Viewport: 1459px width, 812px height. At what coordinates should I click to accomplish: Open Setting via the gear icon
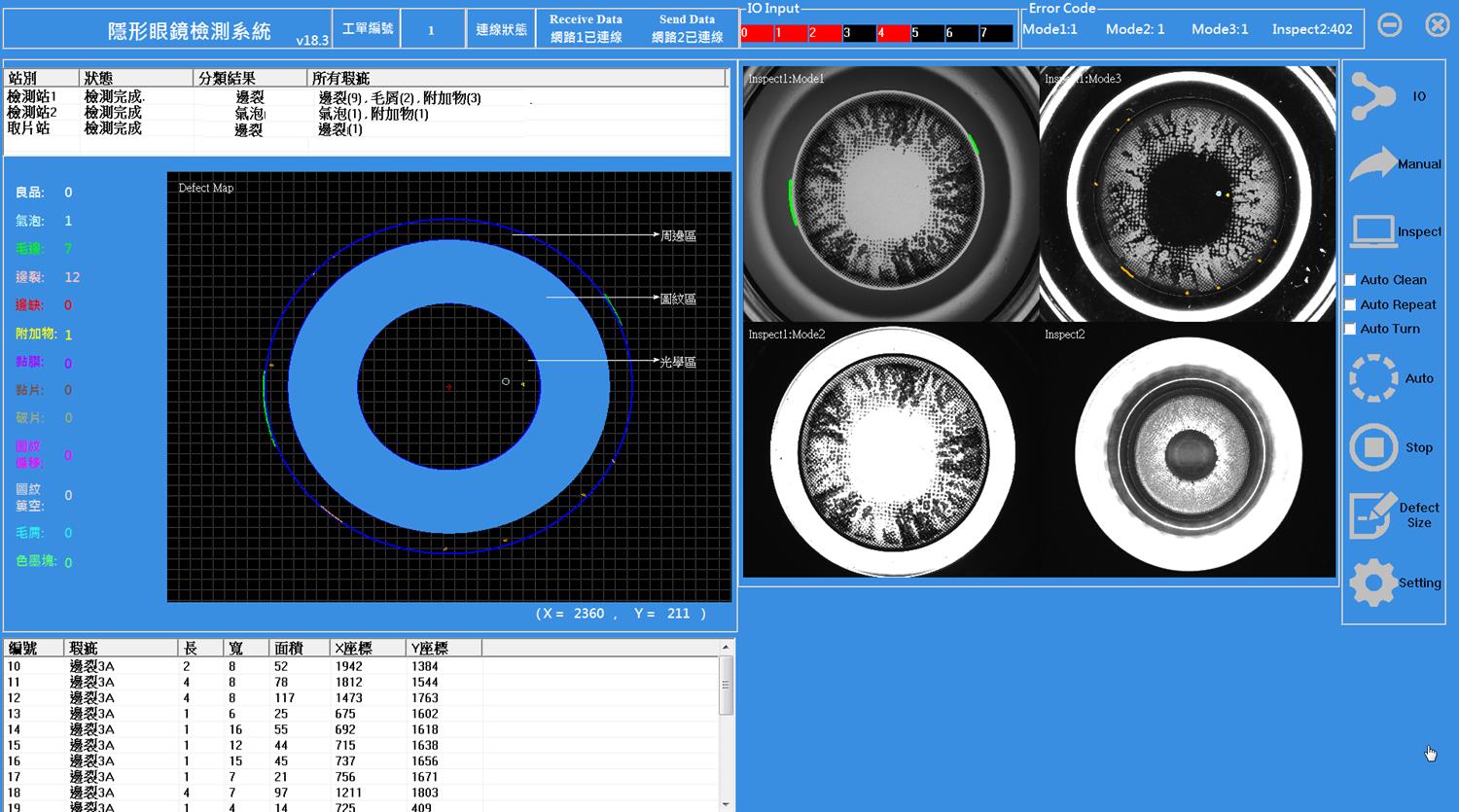(x=1372, y=583)
